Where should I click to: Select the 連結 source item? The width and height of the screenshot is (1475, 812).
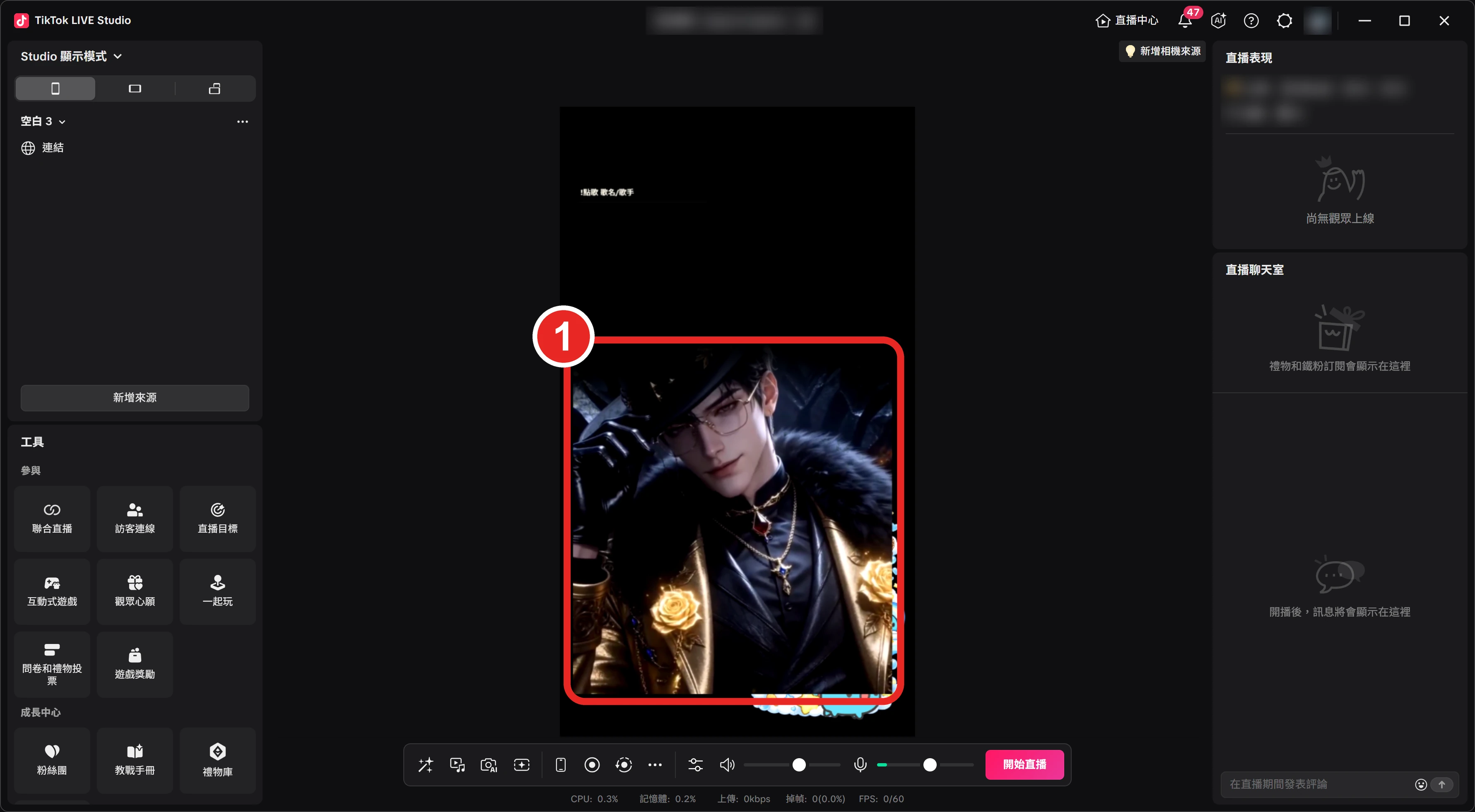coord(135,148)
